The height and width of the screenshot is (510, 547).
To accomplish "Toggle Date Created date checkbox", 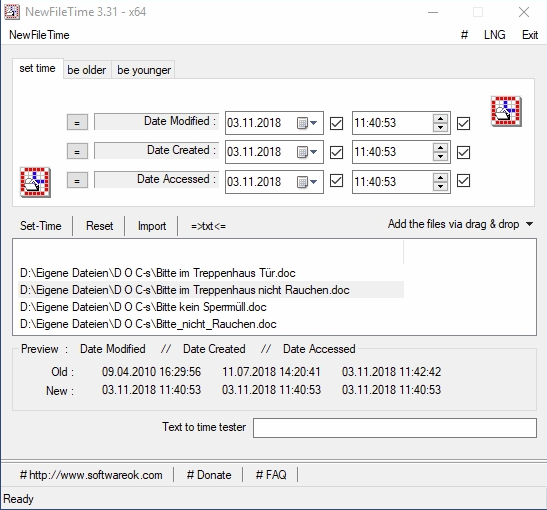I will pyautogui.click(x=336, y=152).
